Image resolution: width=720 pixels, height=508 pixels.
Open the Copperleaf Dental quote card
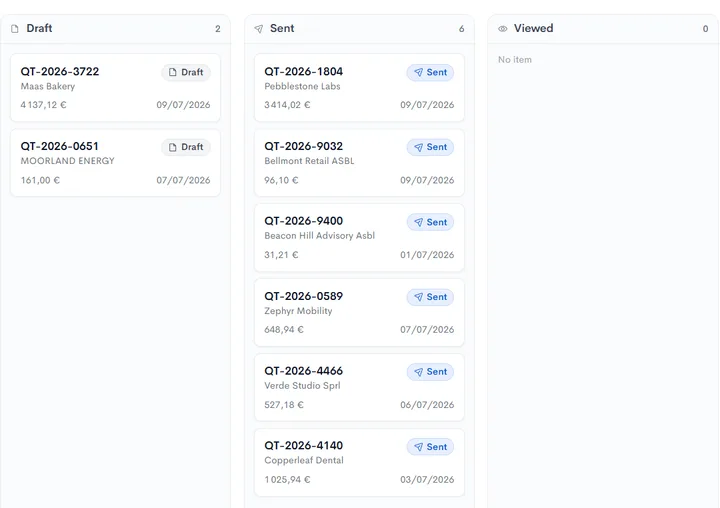click(x=359, y=462)
